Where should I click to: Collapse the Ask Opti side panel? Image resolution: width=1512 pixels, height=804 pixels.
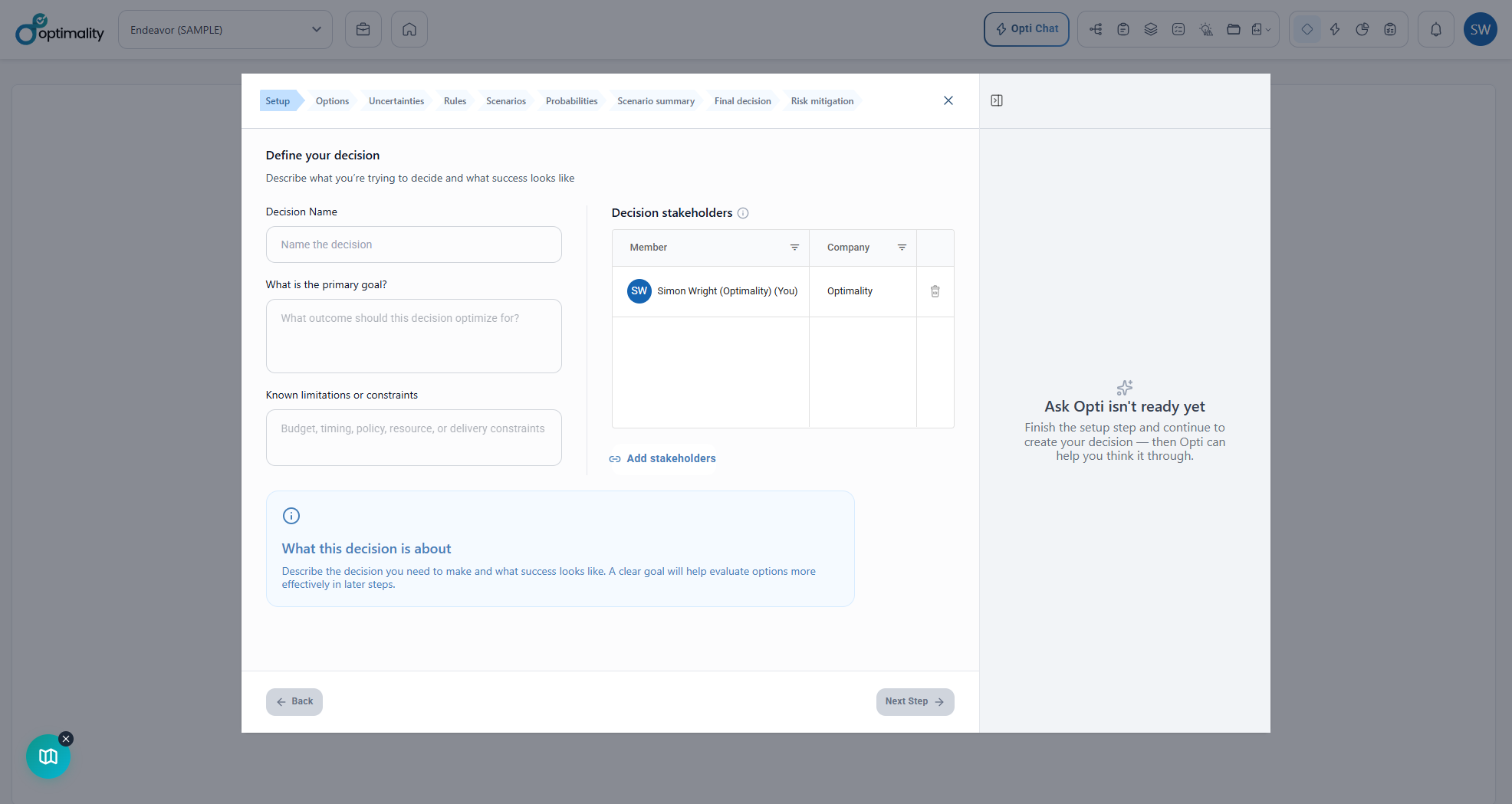click(x=997, y=100)
